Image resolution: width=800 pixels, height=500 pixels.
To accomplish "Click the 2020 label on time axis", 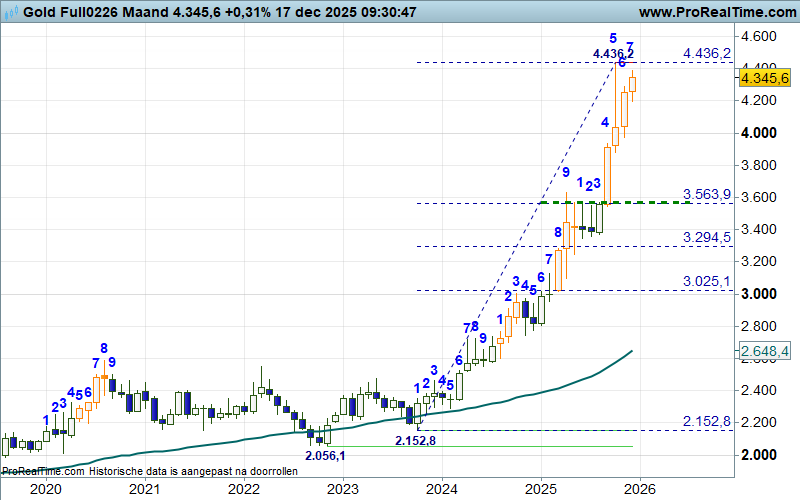I will (45, 489).
